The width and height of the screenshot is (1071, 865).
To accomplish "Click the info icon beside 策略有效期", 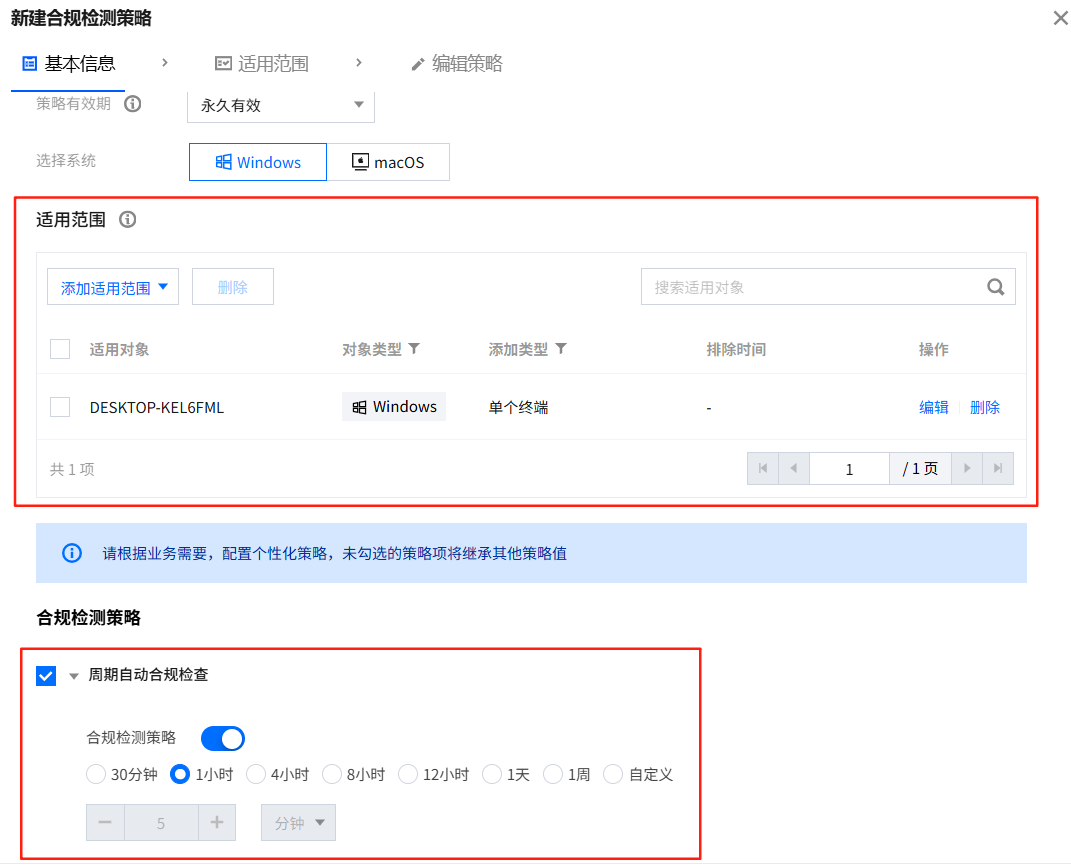I will (133, 103).
